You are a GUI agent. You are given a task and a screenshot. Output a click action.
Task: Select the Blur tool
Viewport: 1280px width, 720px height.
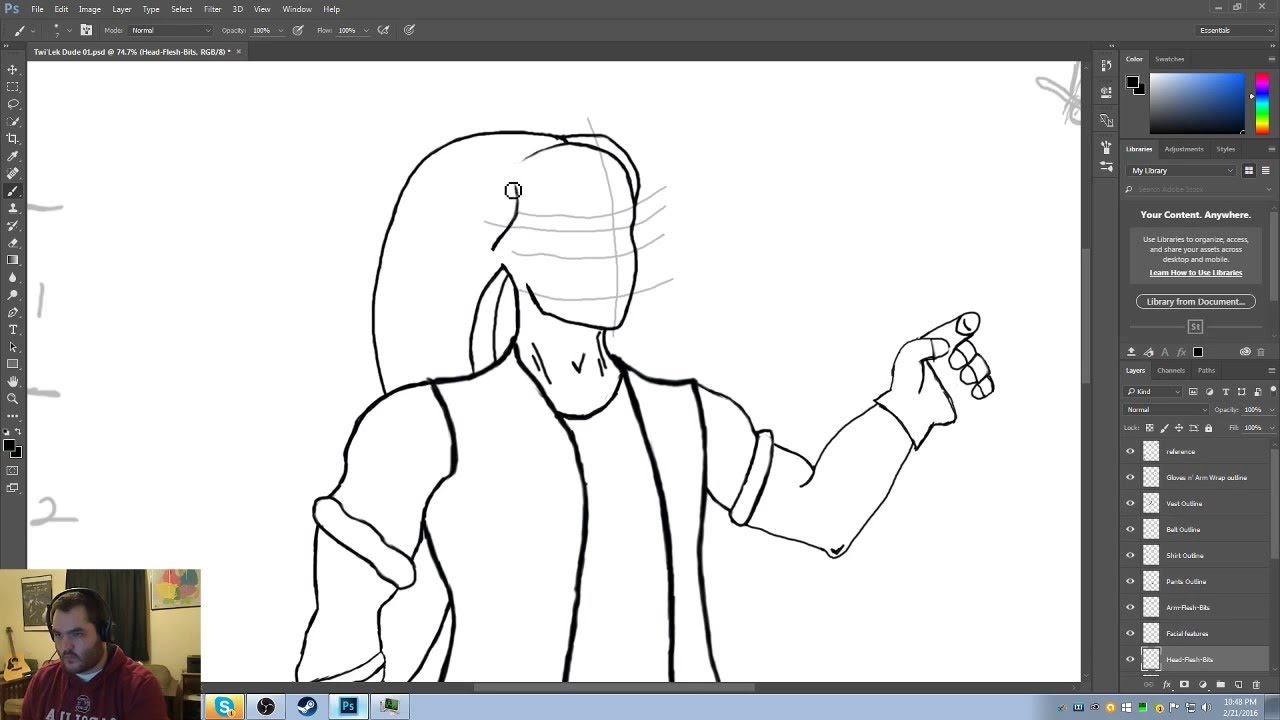pos(13,277)
